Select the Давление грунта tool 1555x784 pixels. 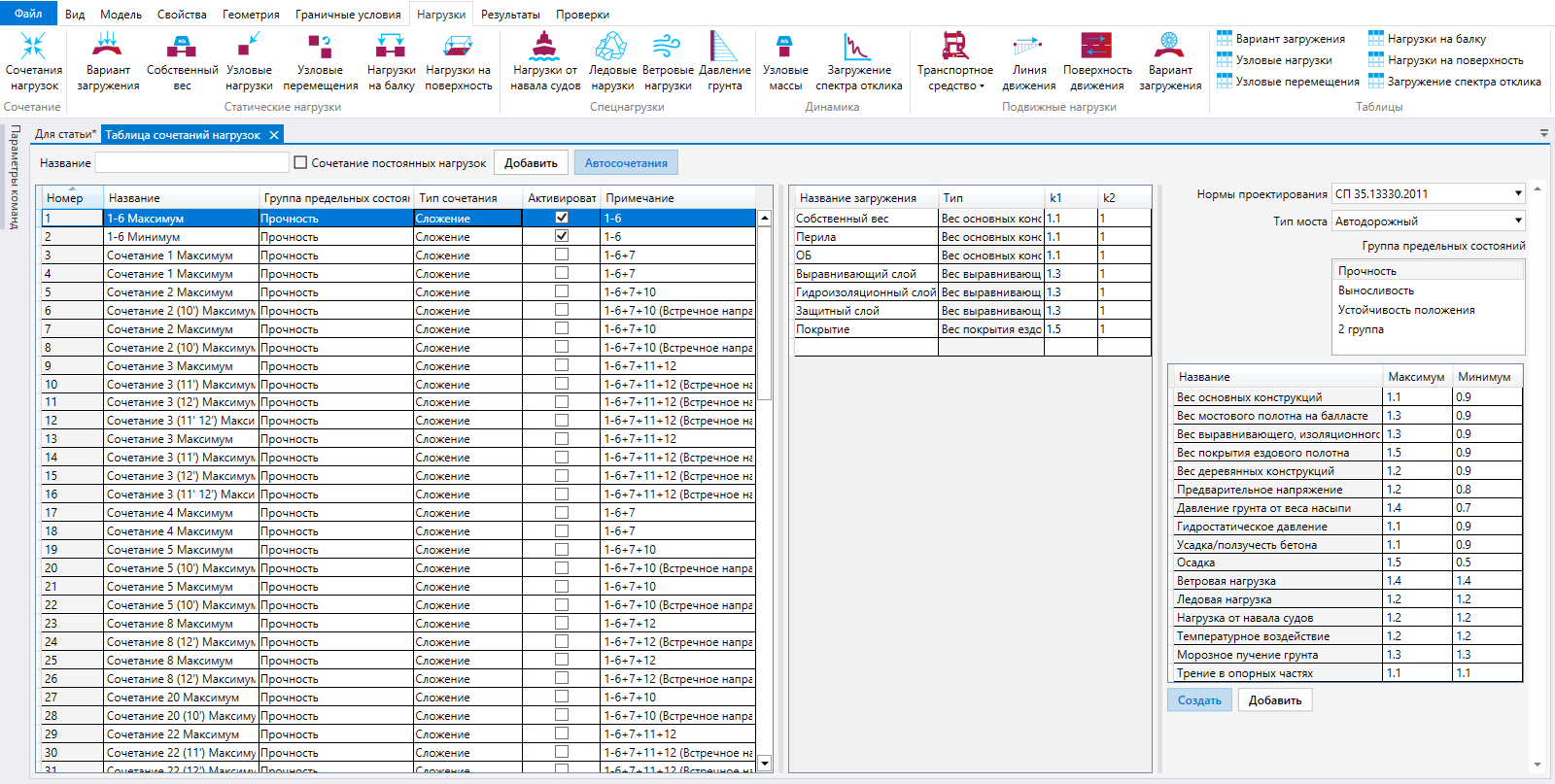724,61
